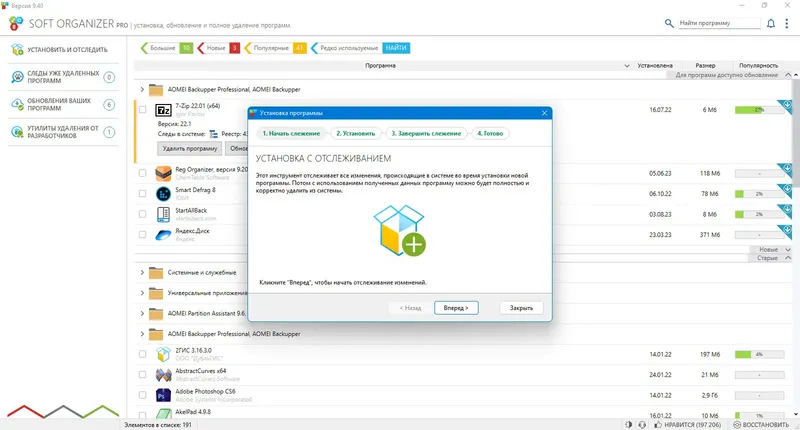
Task: Click the Закрыть button in the dialog
Action: (521, 308)
